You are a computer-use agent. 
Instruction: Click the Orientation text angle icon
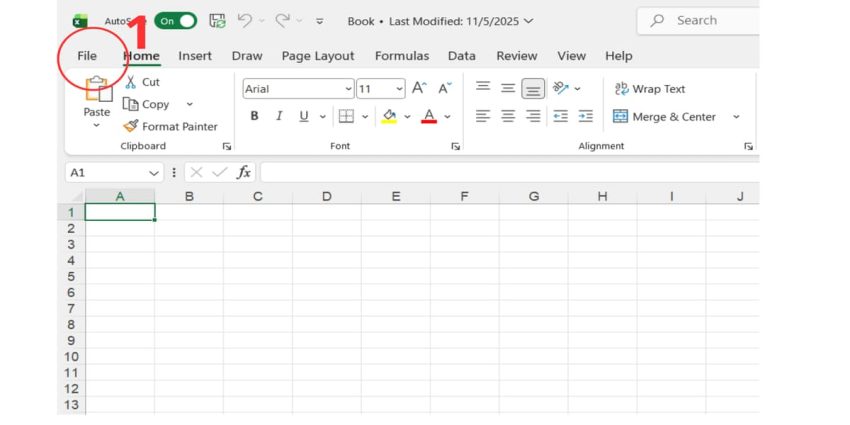pos(561,88)
